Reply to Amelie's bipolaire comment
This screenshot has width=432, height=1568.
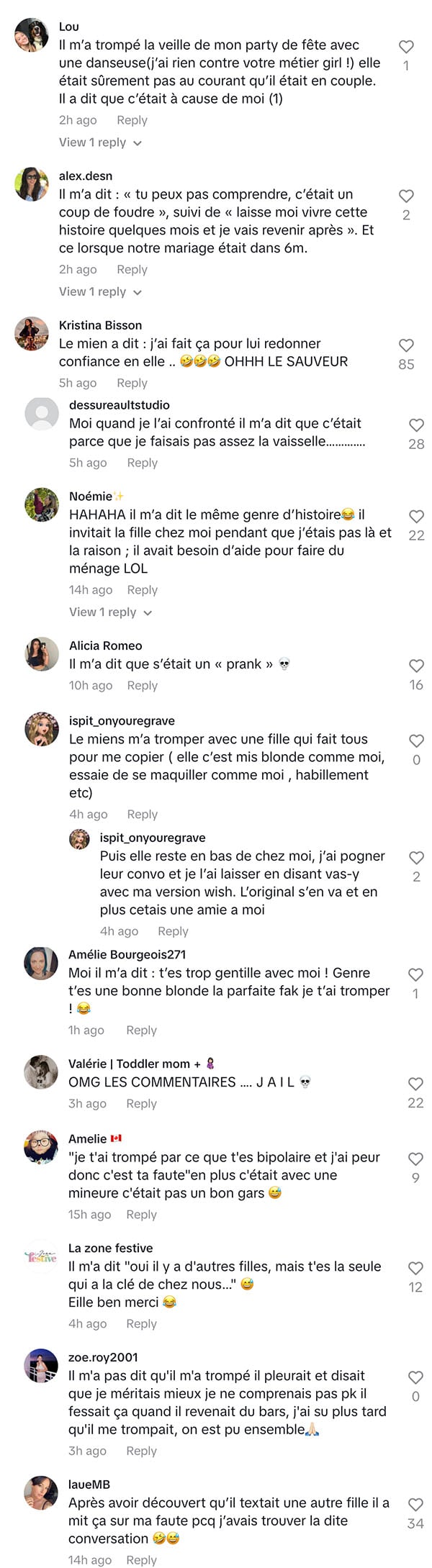point(141,1215)
